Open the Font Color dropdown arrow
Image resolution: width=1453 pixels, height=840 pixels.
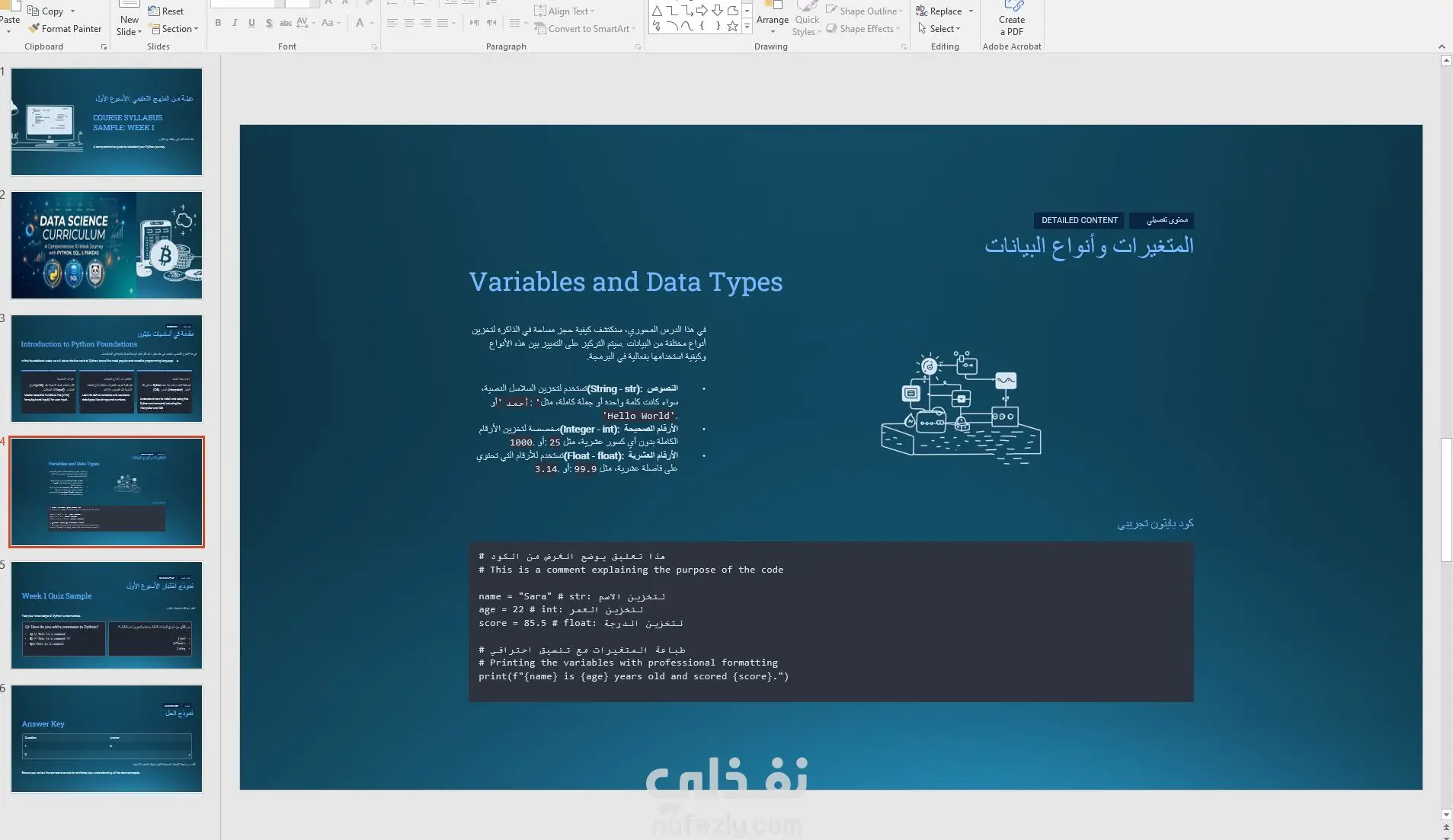[372, 23]
